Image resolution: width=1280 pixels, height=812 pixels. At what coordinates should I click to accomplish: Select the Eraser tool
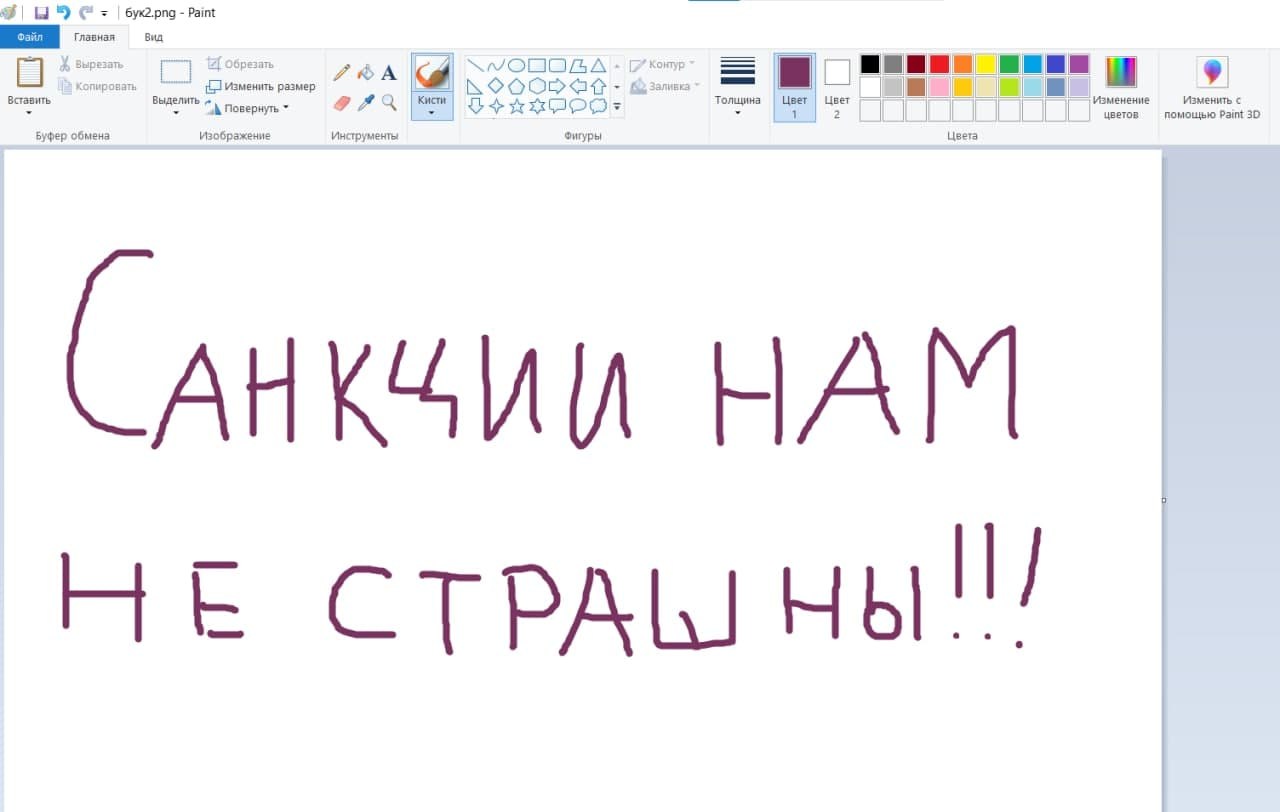[x=342, y=103]
